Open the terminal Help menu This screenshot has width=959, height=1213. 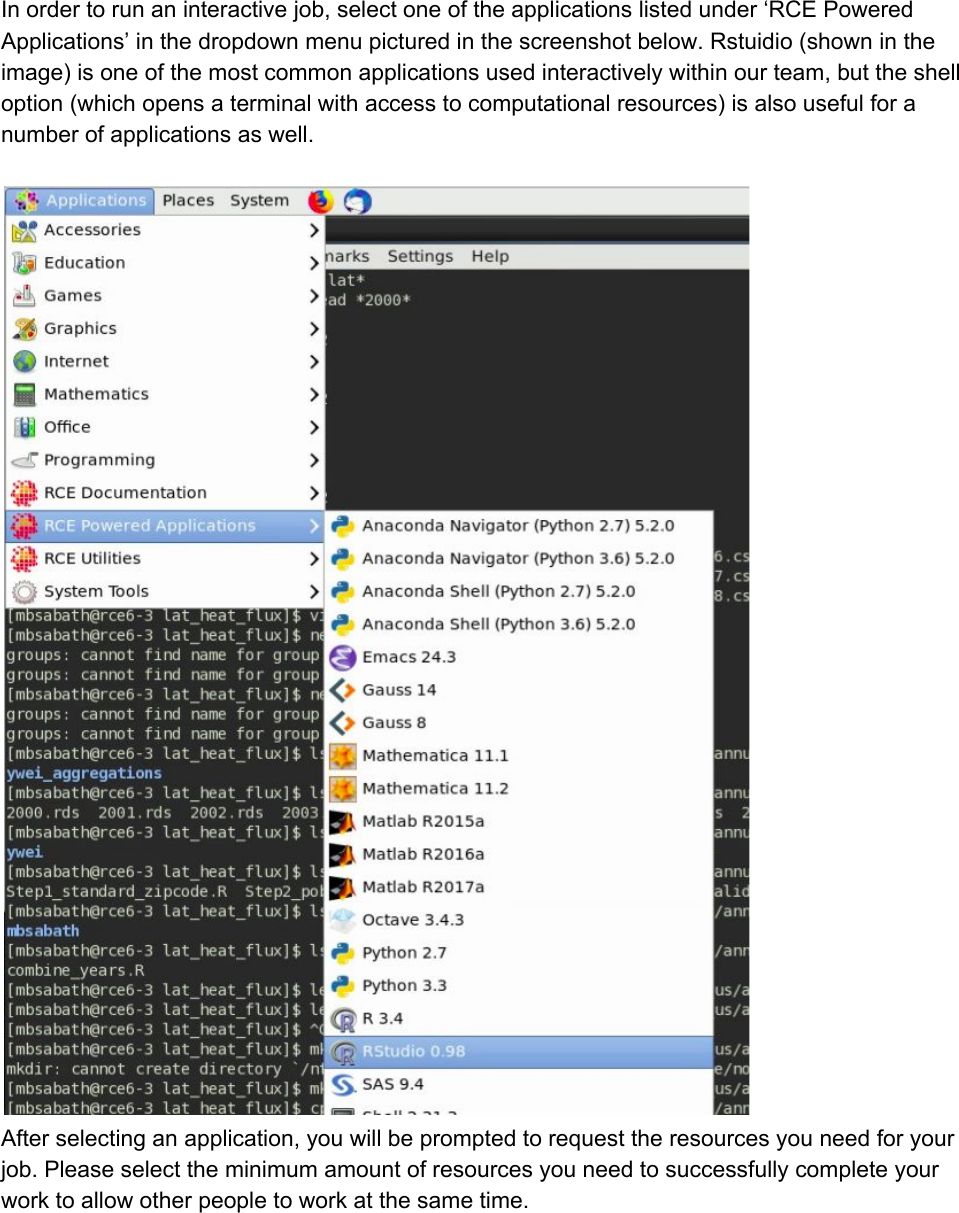490,257
